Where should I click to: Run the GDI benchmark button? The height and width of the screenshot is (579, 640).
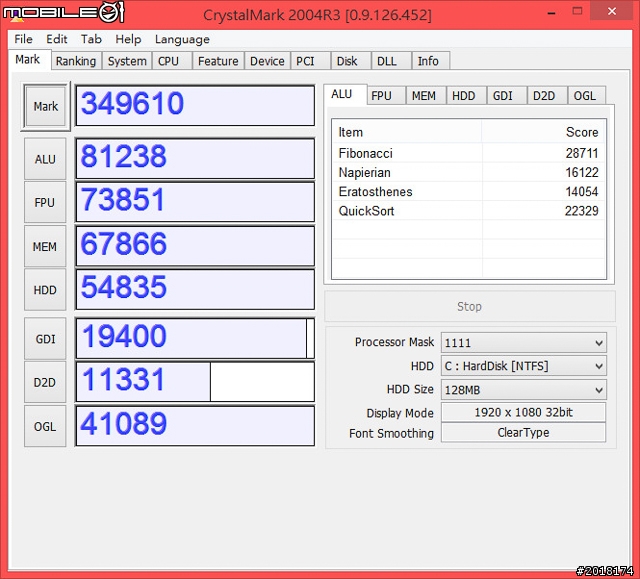point(45,339)
